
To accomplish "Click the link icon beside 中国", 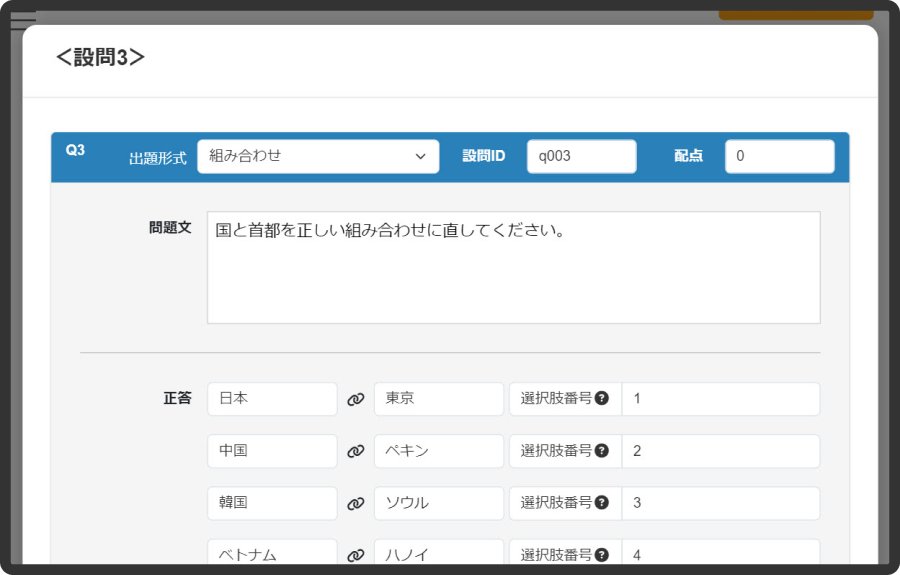I will tap(356, 452).
